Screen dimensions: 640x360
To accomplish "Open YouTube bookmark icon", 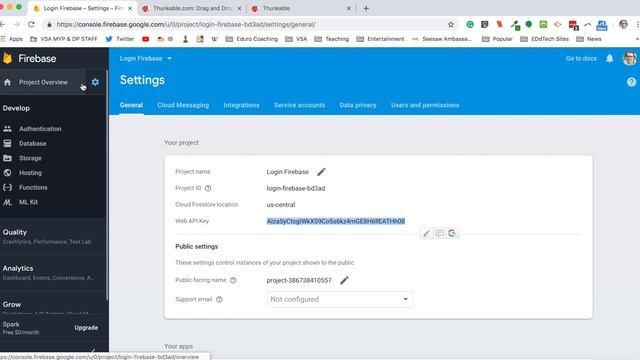I will pyautogui.click(x=145, y=39).
